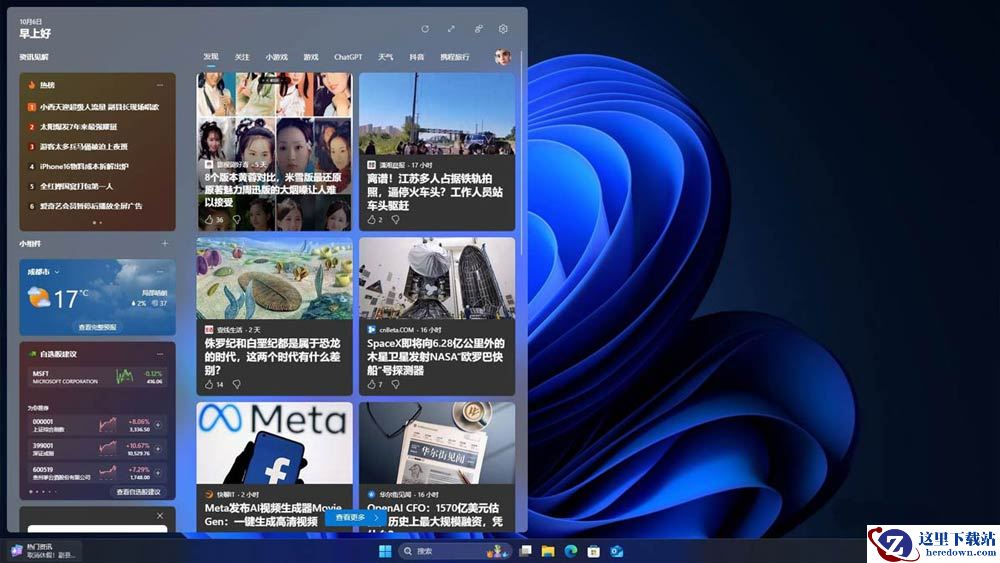This screenshot has width=1000, height=563.
Task: Open the number 5 hot list headline
Action: pos(77,186)
